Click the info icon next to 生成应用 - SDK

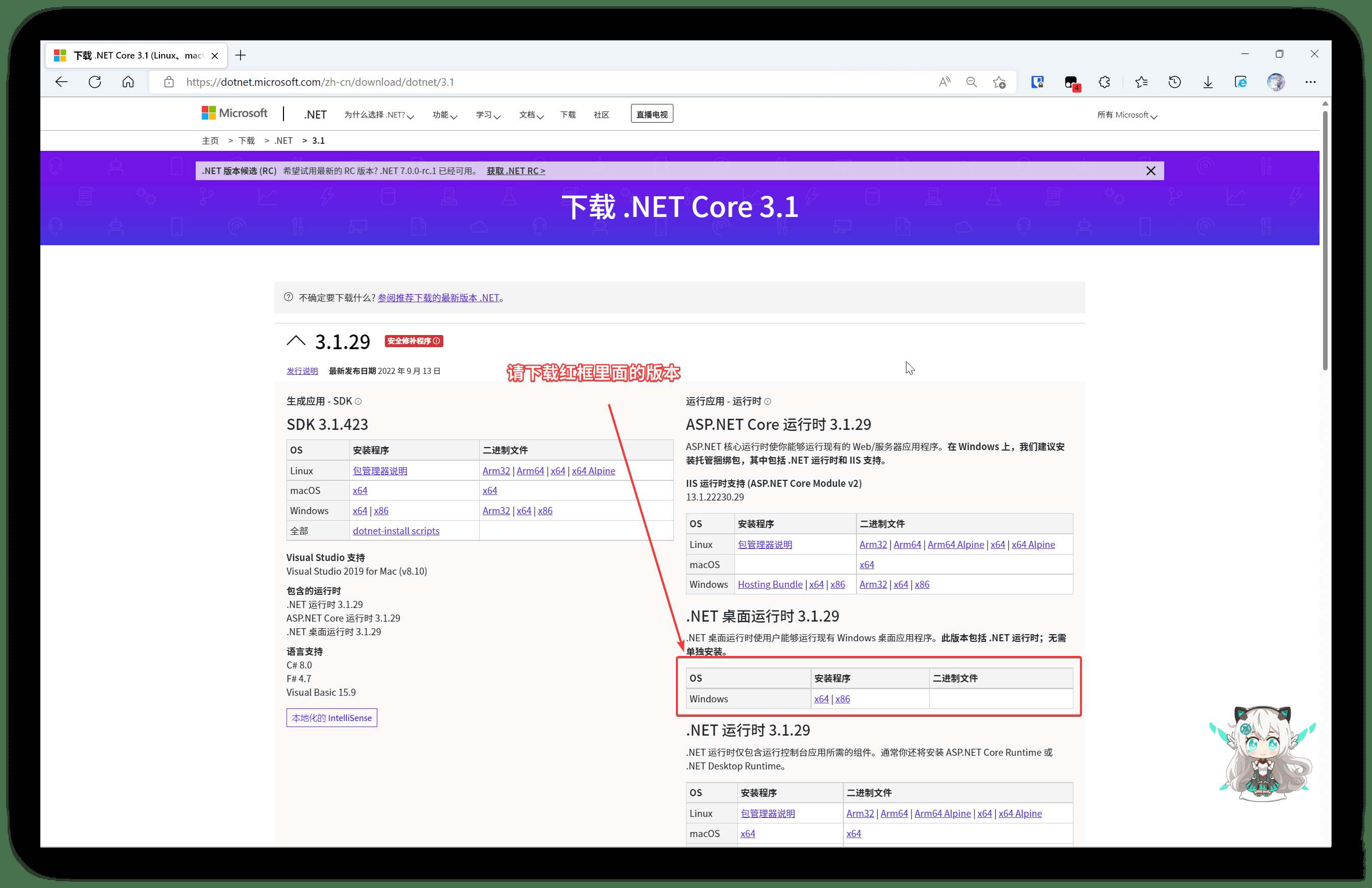358,401
